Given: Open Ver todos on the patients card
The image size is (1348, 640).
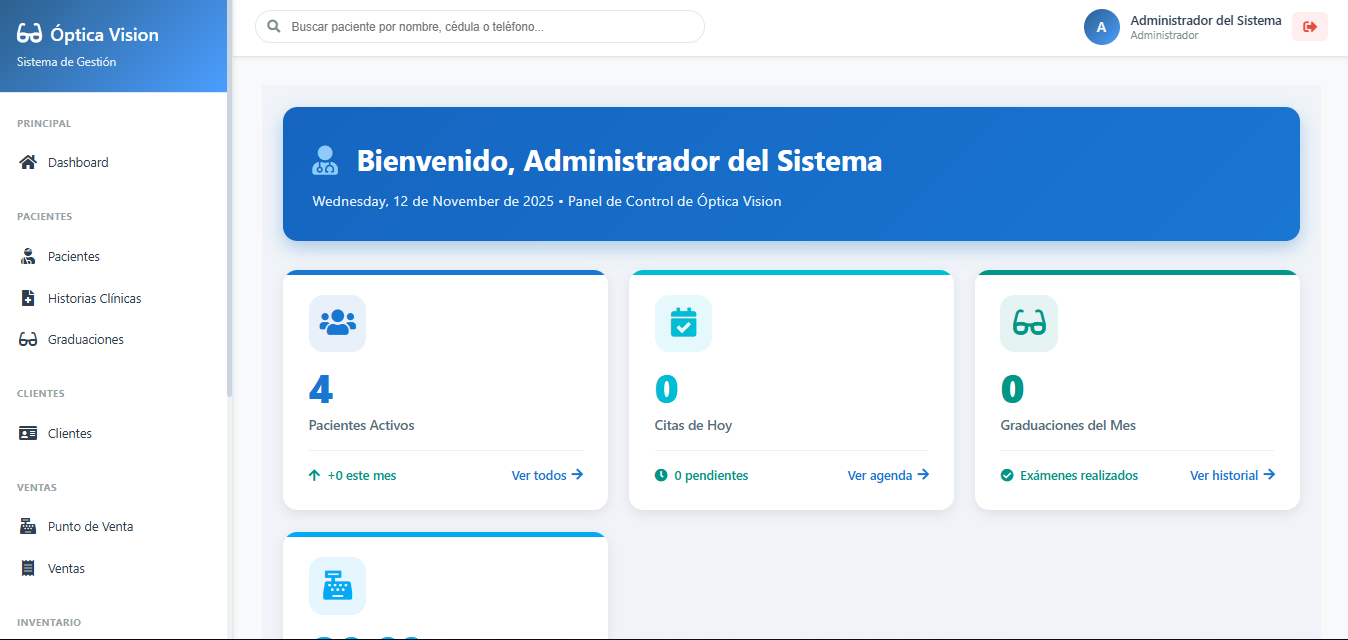Looking at the screenshot, I should (546, 475).
